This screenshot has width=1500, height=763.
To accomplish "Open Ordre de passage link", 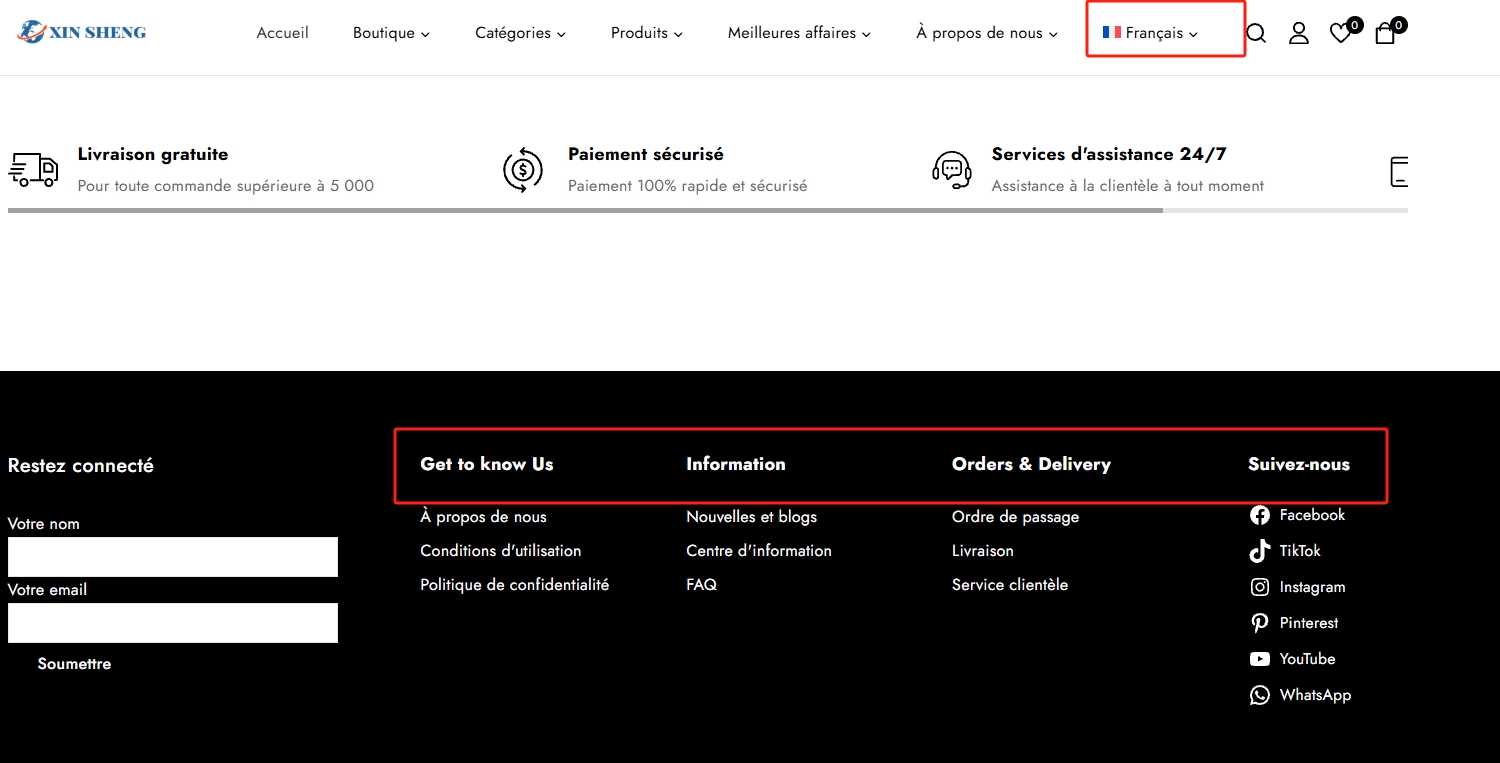I will coord(1015,517).
